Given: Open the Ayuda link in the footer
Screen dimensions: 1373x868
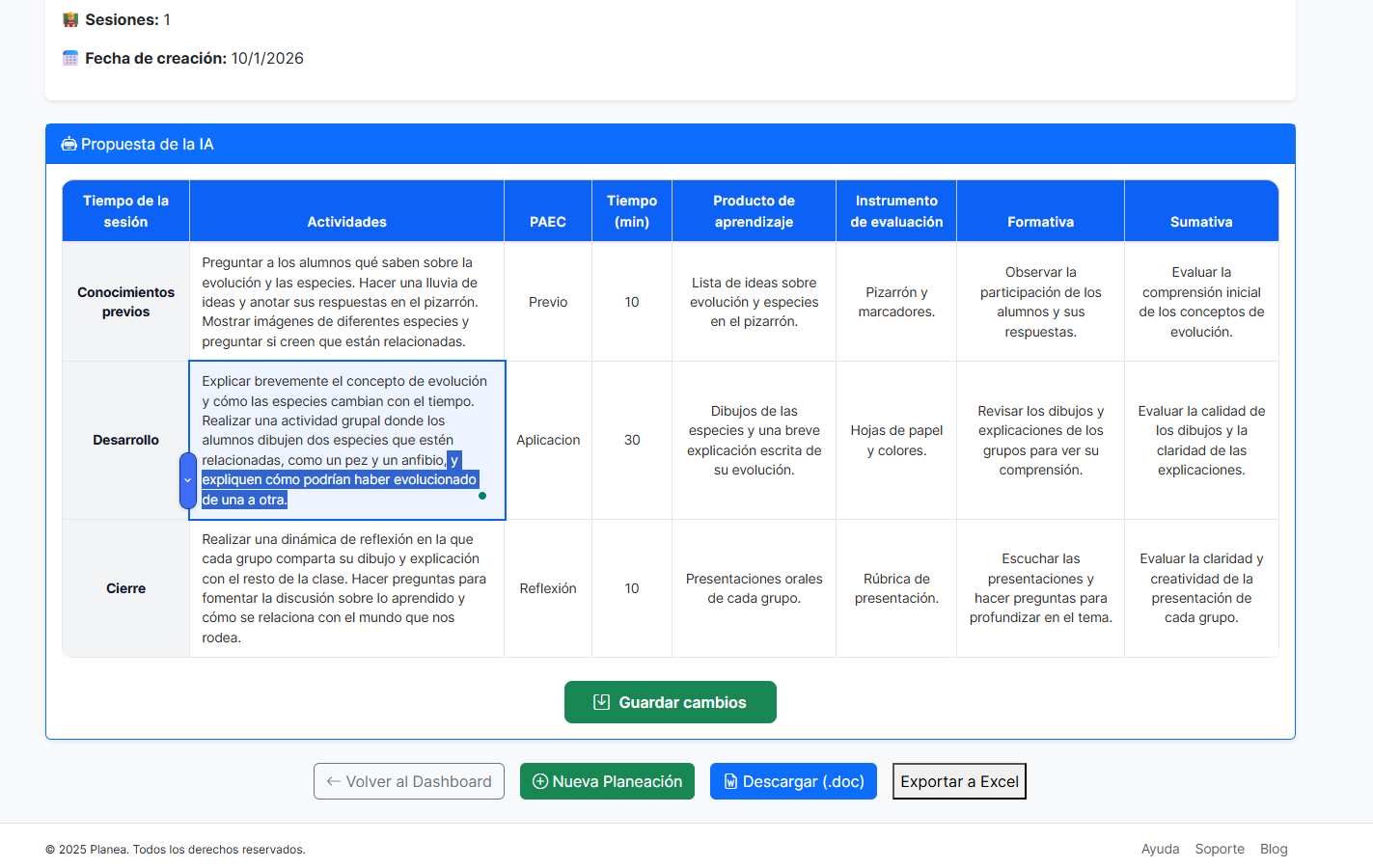Looking at the screenshot, I should [x=1160, y=850].
